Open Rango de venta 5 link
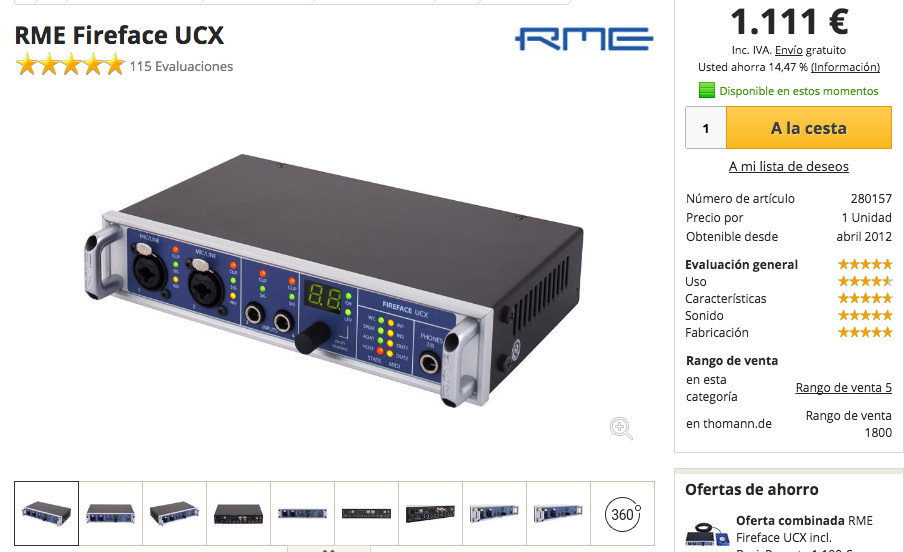Screen dimensions: 904x552 (843, 388)
